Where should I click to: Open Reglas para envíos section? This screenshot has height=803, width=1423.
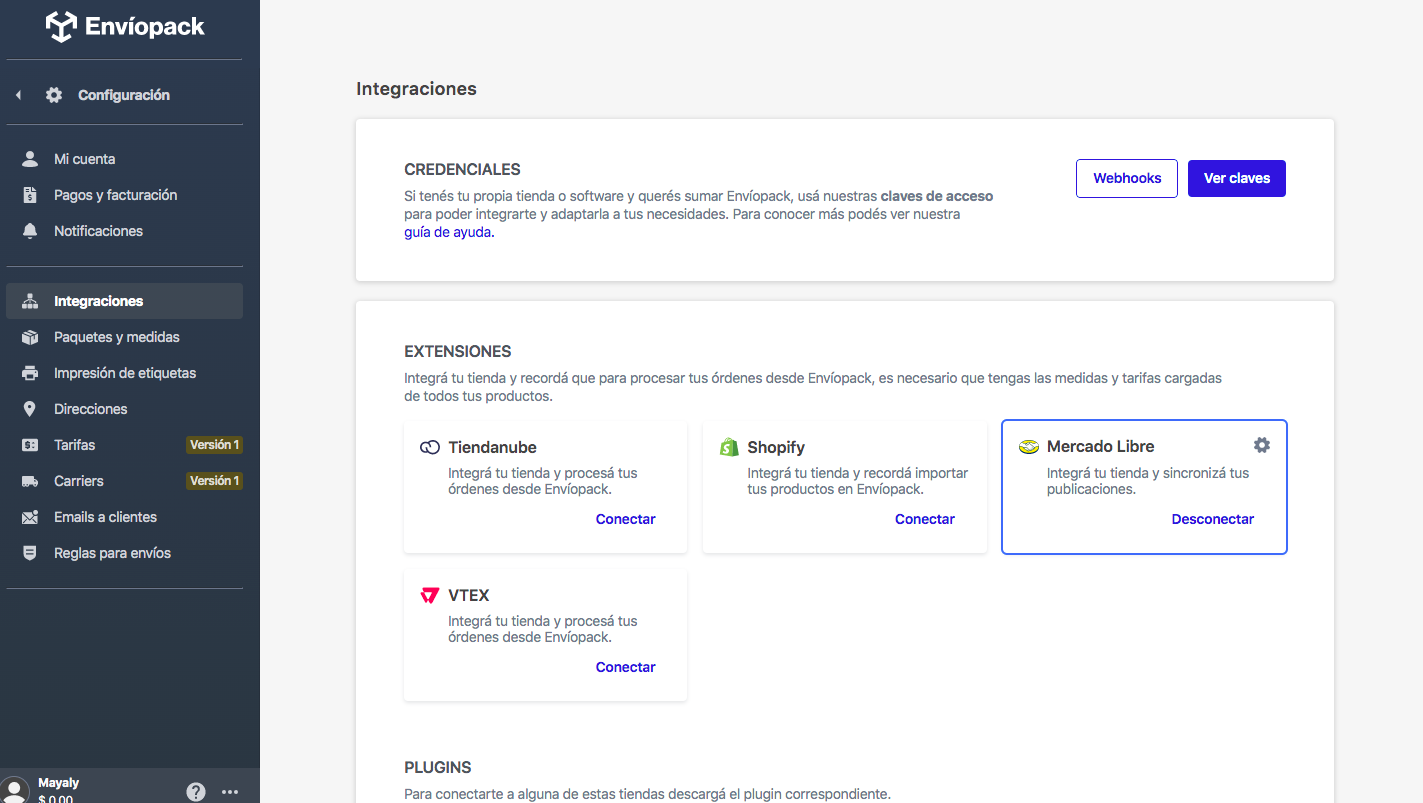click(125, 553)
